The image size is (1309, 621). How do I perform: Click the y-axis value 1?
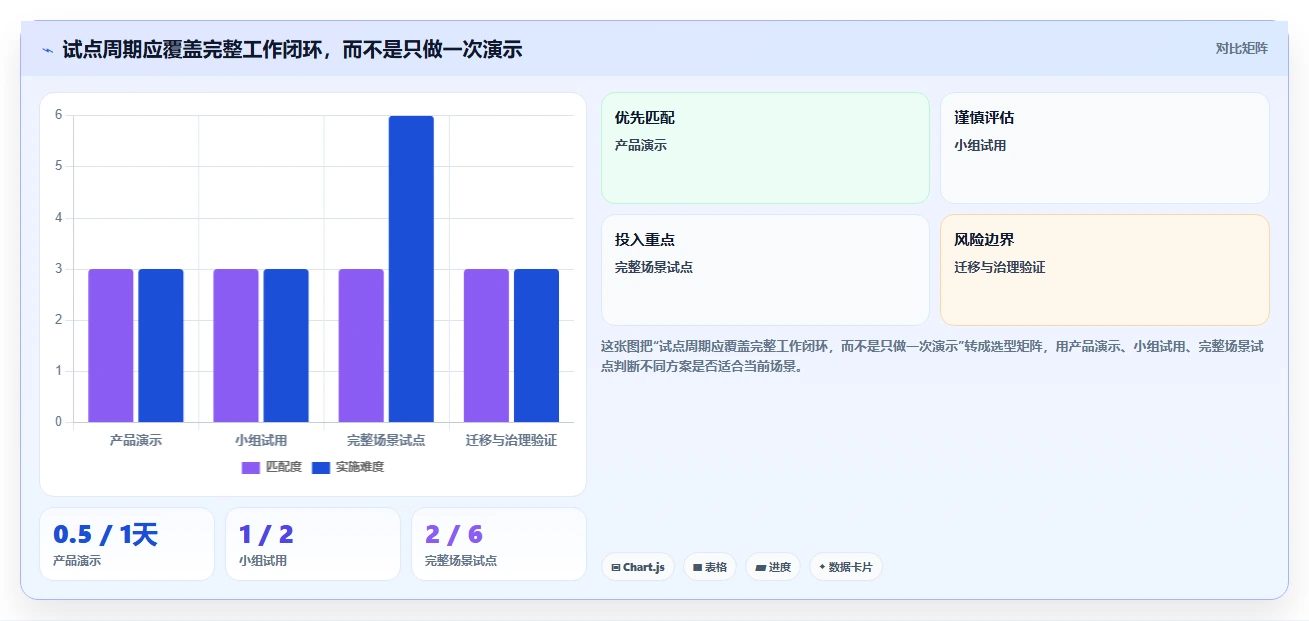point(59,371)
